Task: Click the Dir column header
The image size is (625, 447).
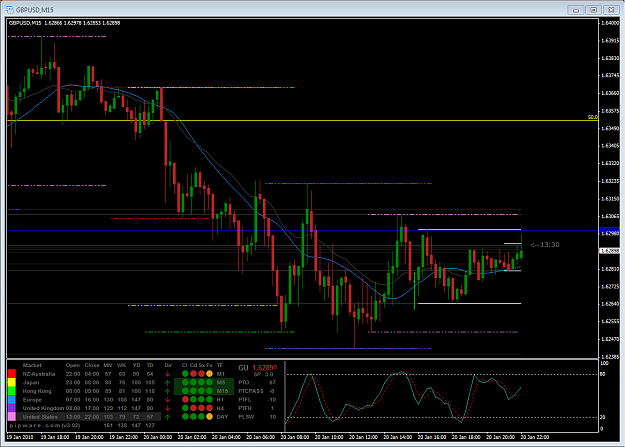Action: tap(168, 365)
